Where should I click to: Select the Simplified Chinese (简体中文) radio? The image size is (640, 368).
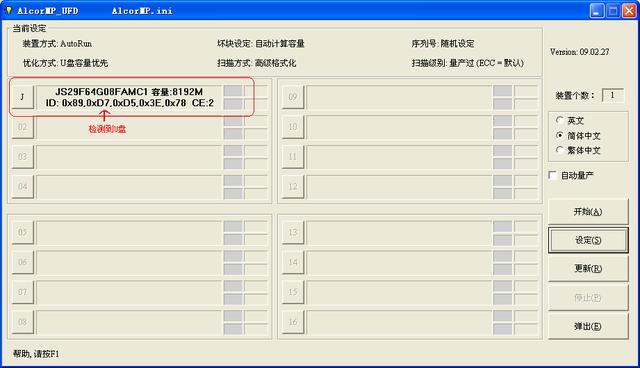point(560,135)
